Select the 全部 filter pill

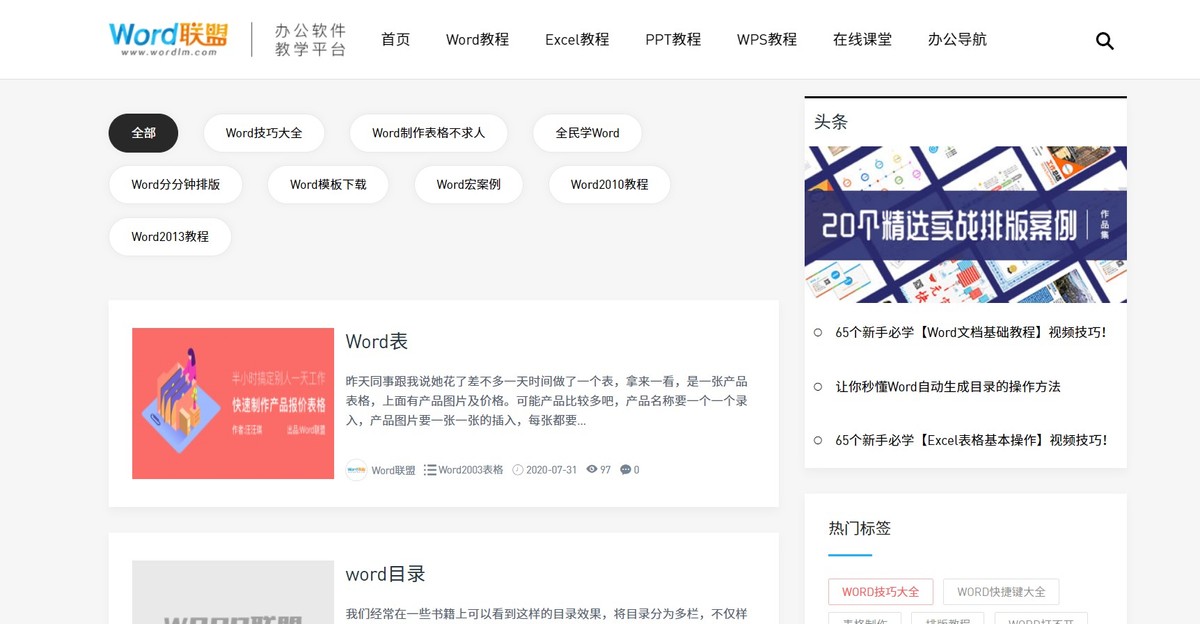[x=143, y=132]
